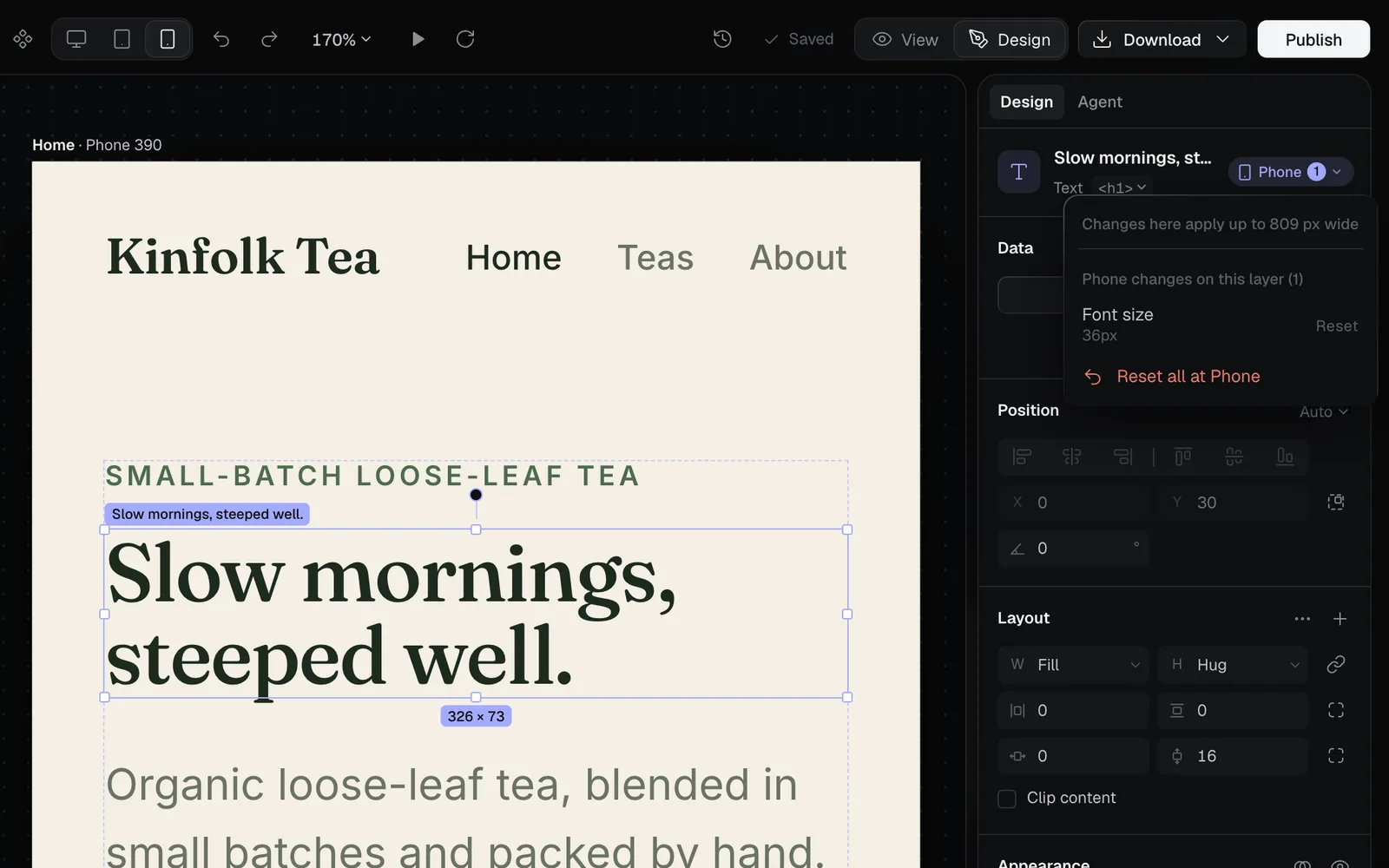Toggle the width-height link icon
This screenshot has height=868, width=1389.
coord(1336,665)
